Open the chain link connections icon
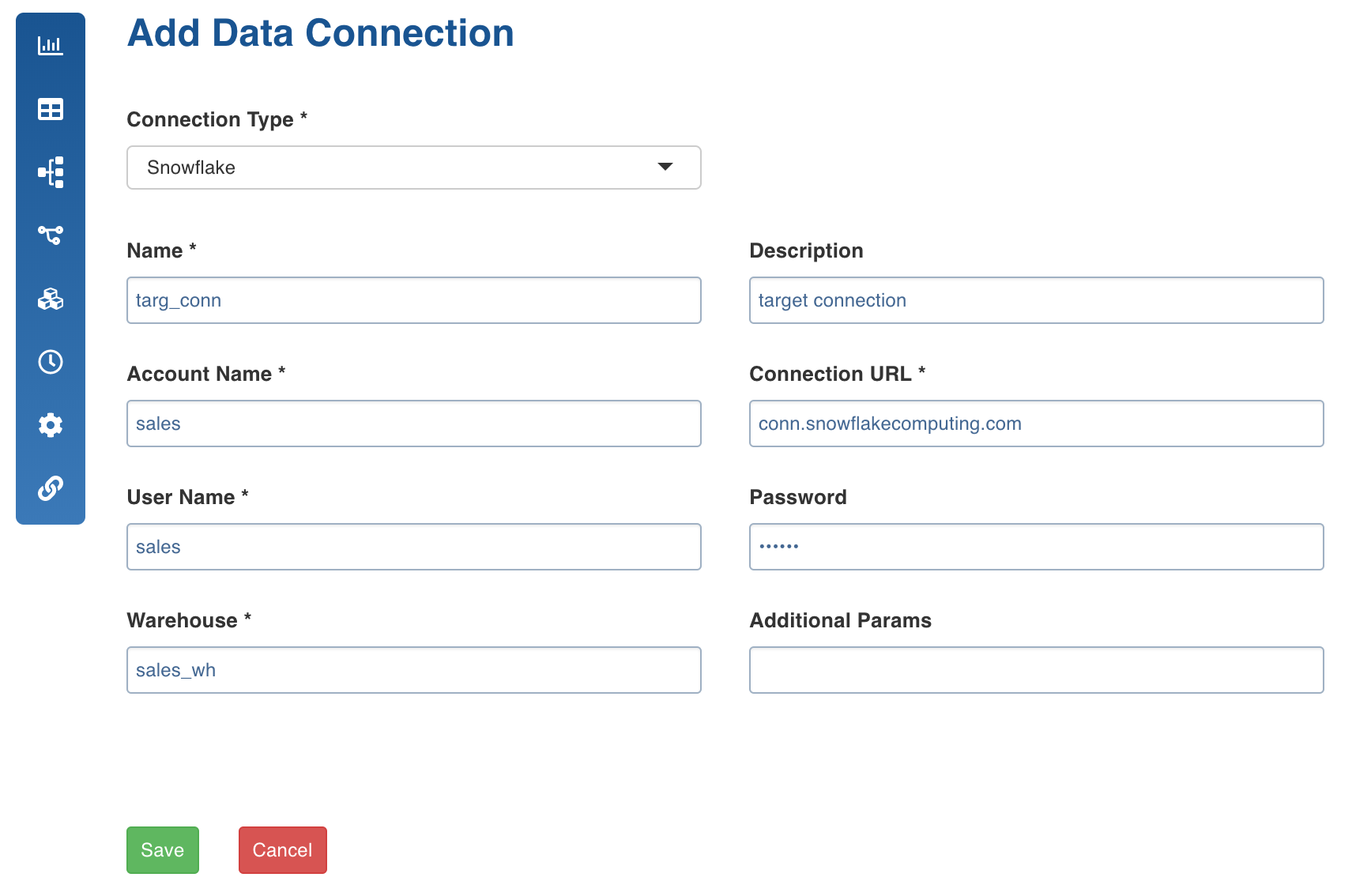This screenshot has height=896, width=1356. 51,488
